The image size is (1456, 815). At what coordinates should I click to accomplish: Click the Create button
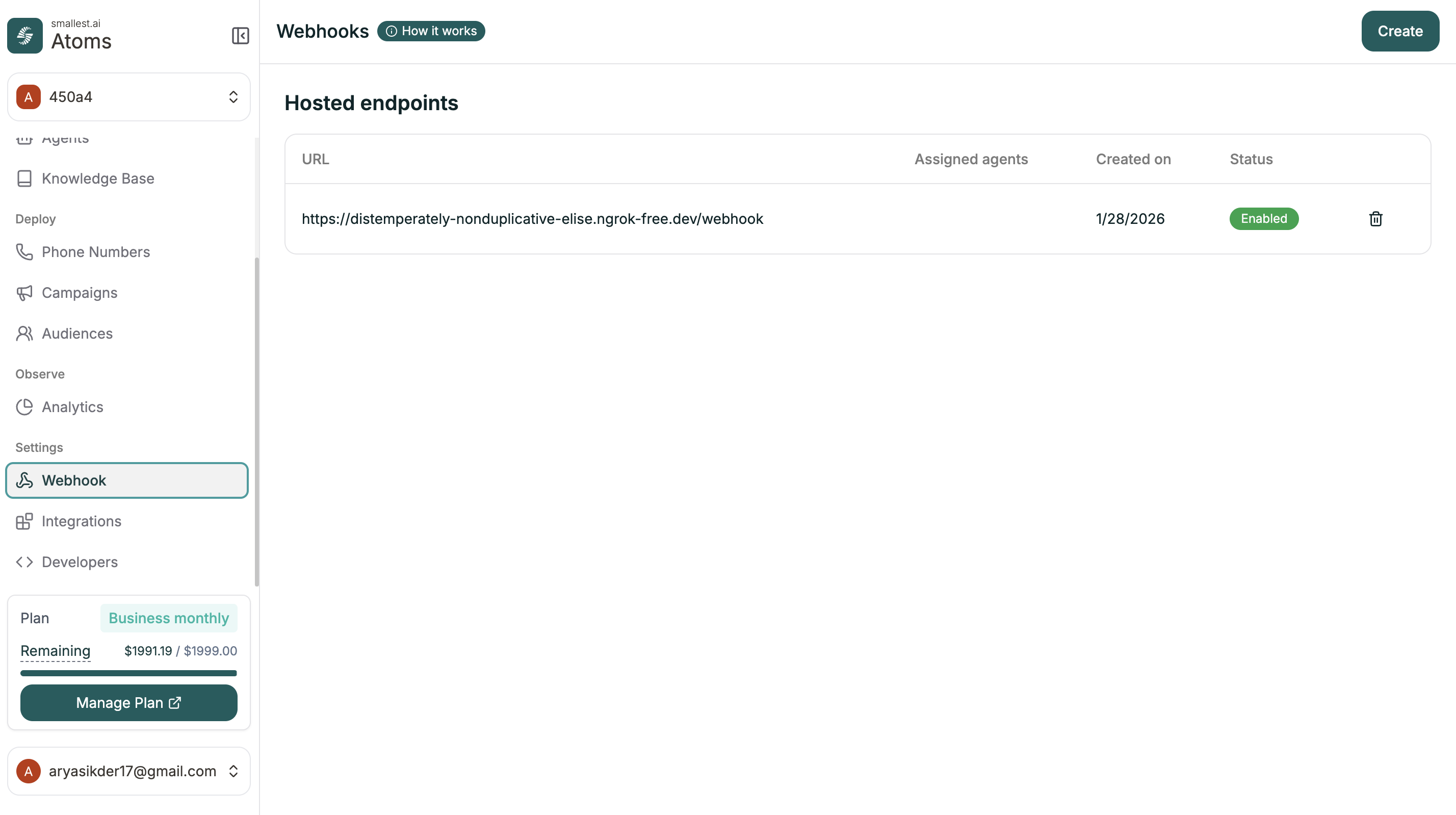[1400, 31]
